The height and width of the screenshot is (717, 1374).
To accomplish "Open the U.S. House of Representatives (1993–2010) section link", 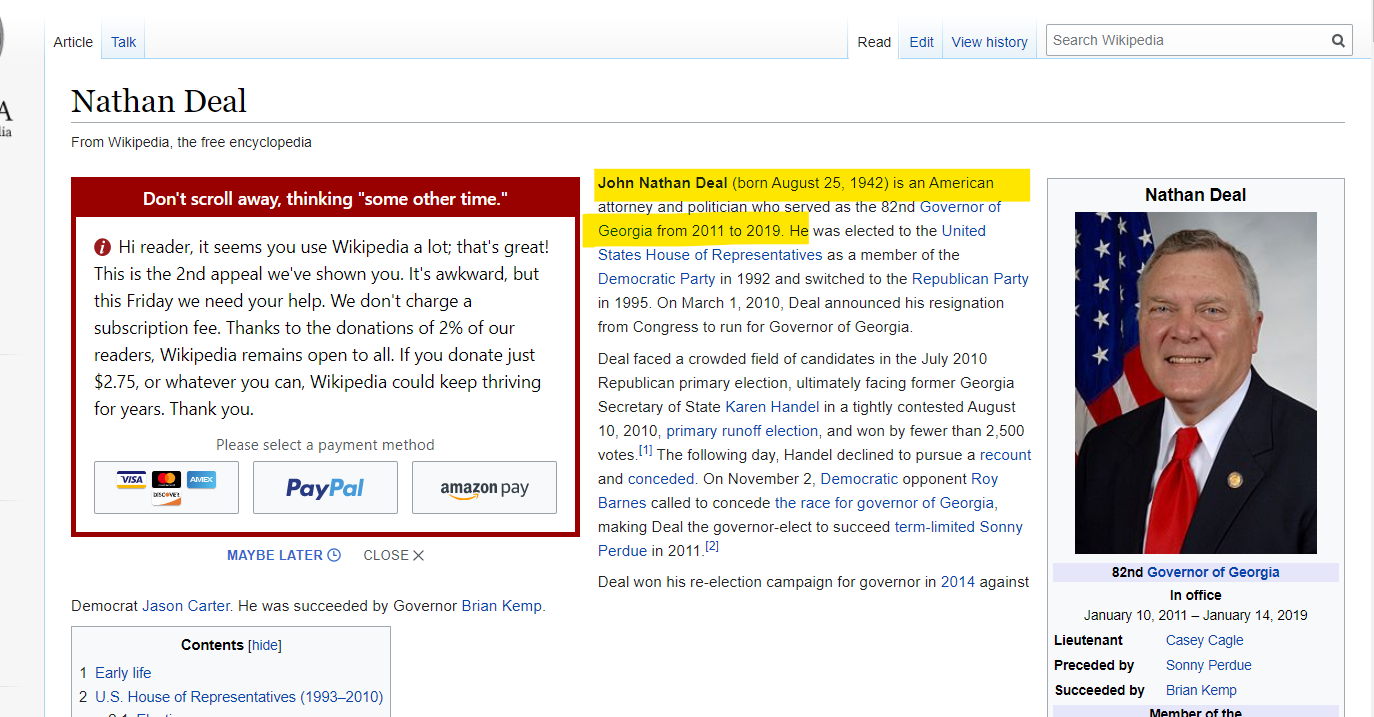I will [x=239, y=697].
